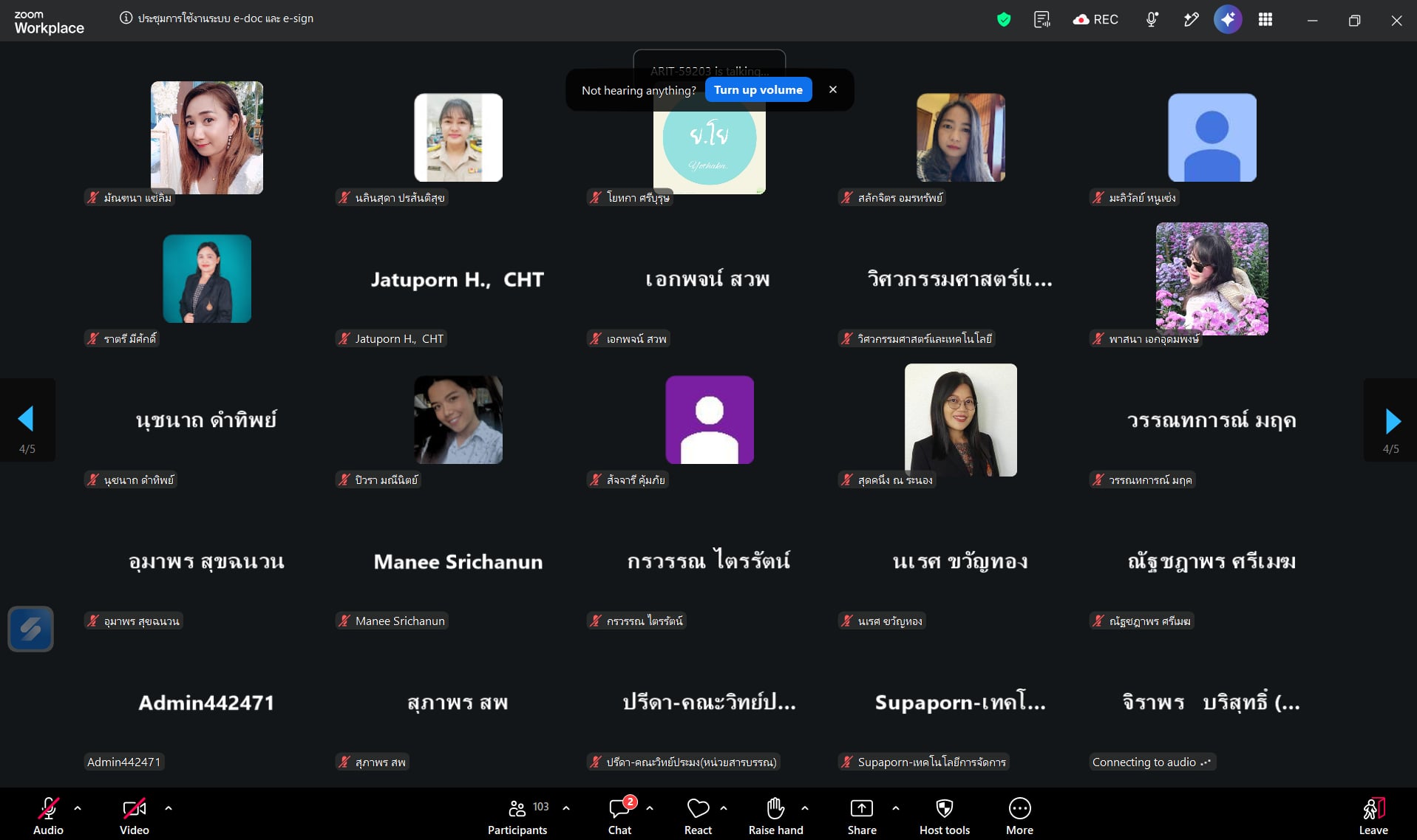1417x840 pixels.
Task: Click the Turn up volume button
Action: pos(758,90)
